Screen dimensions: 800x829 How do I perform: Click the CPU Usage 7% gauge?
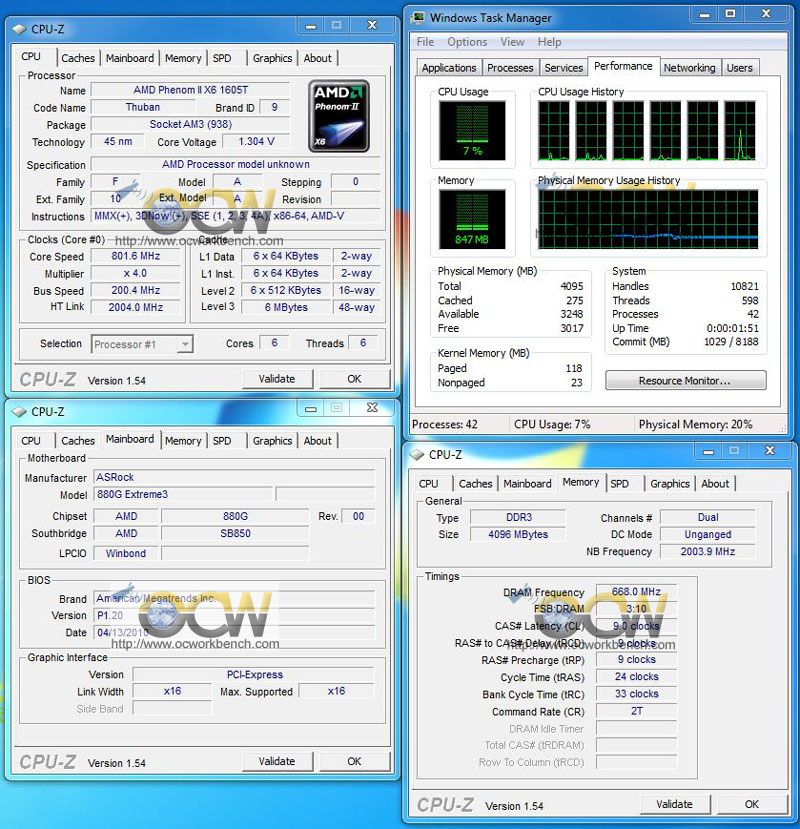point(472,131)
